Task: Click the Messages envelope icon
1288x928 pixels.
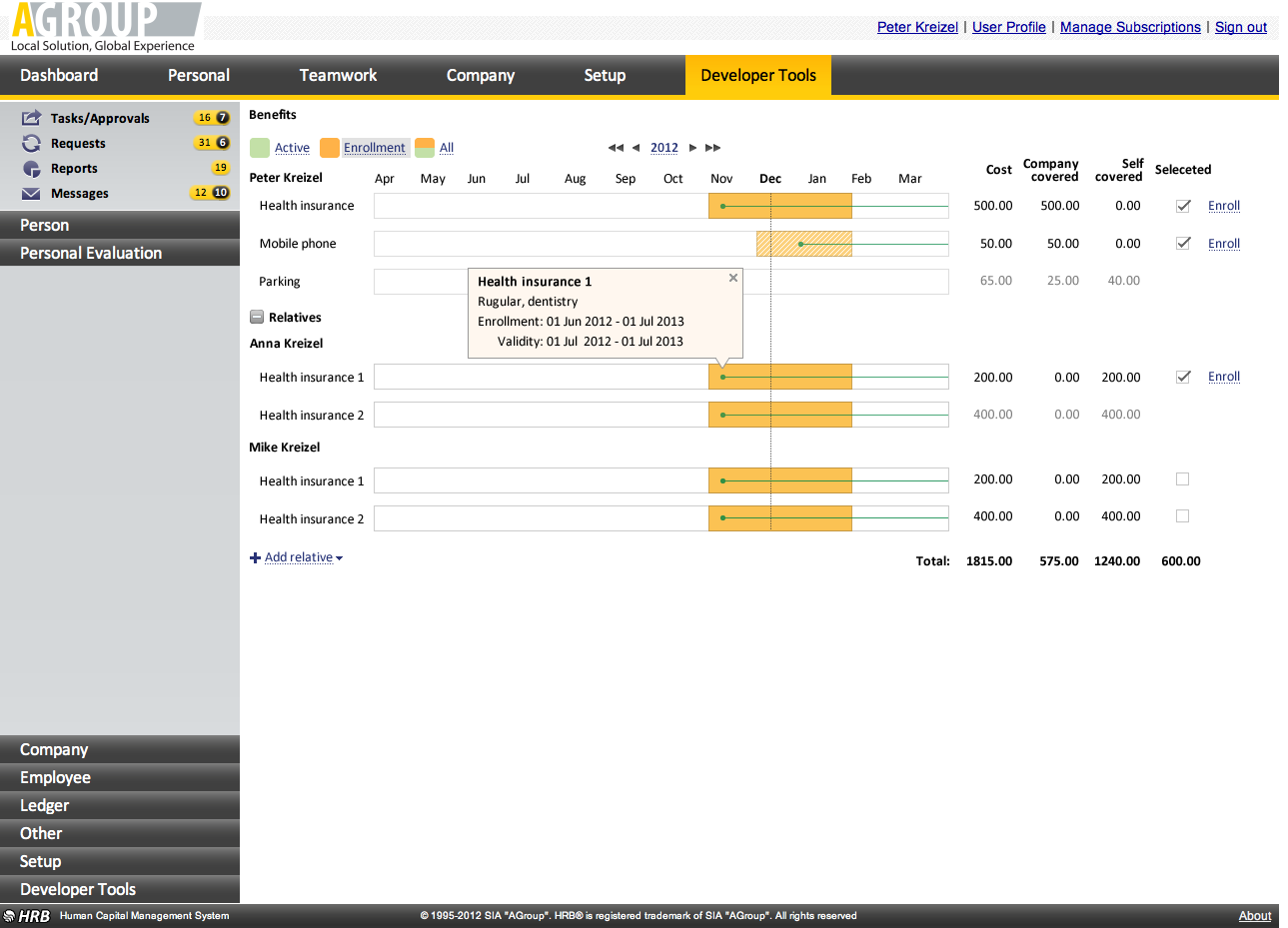Action: pyautogui.click(x=31, y=194)
